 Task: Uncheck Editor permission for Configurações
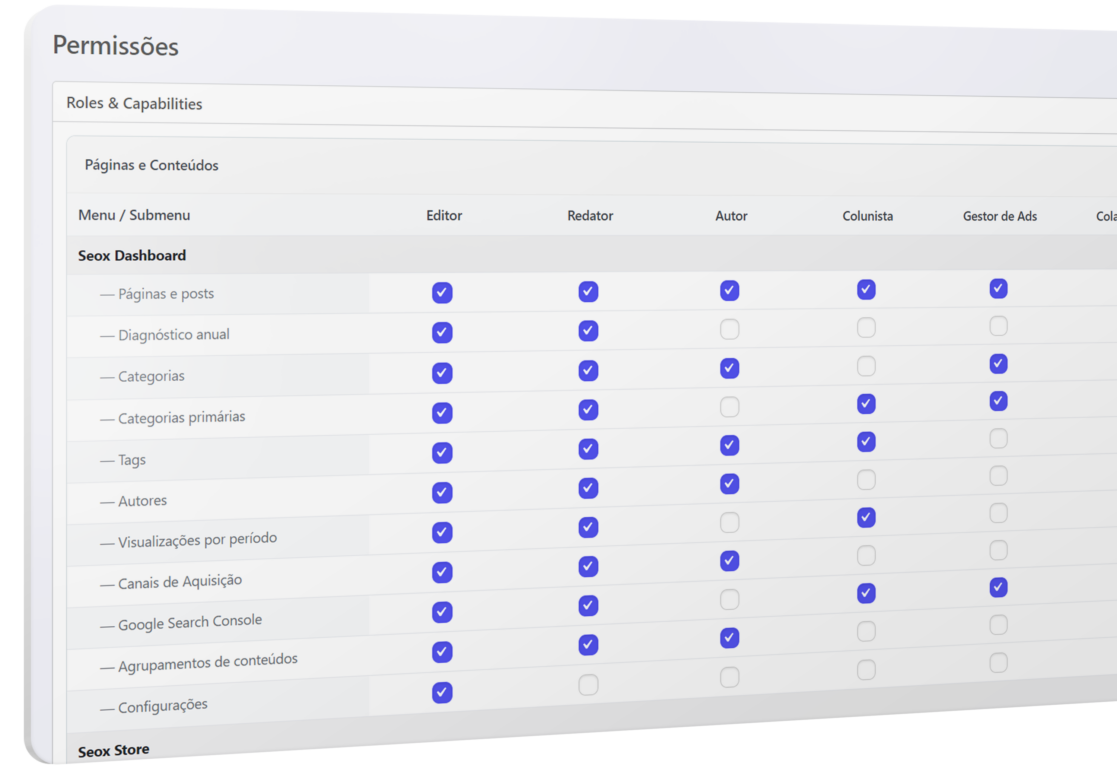pyautogui.click(x=442, y=692)
